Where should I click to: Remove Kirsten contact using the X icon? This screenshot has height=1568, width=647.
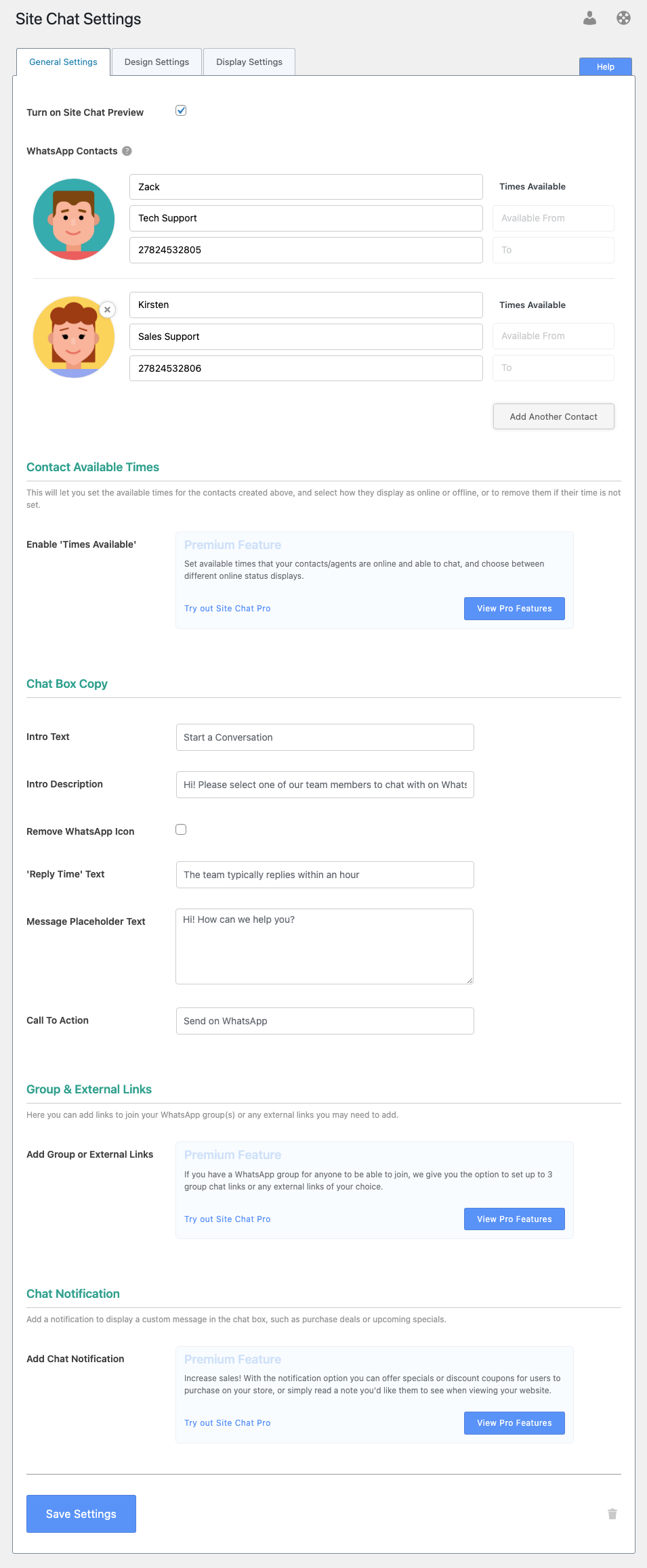tap(107, 309)
